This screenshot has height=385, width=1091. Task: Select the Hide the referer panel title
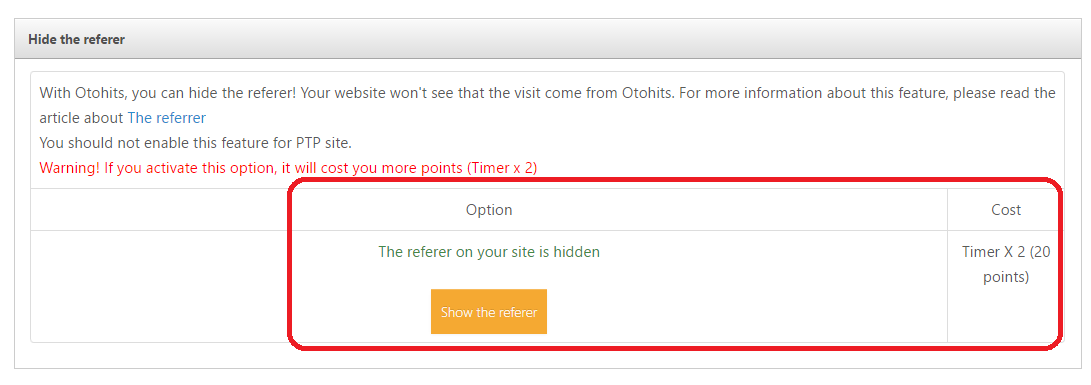tap(77, 39)
